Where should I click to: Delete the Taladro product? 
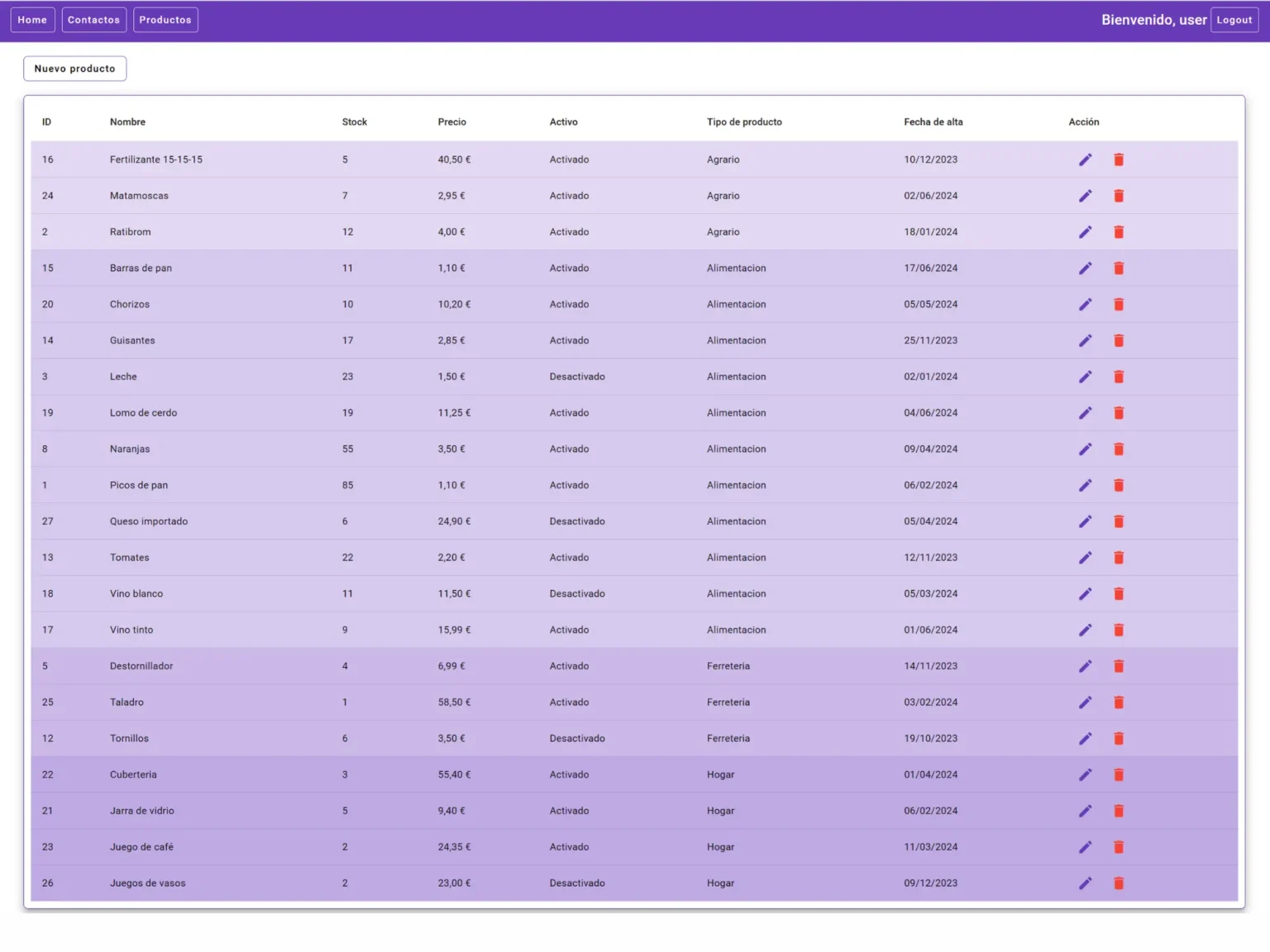(1119, 702)
